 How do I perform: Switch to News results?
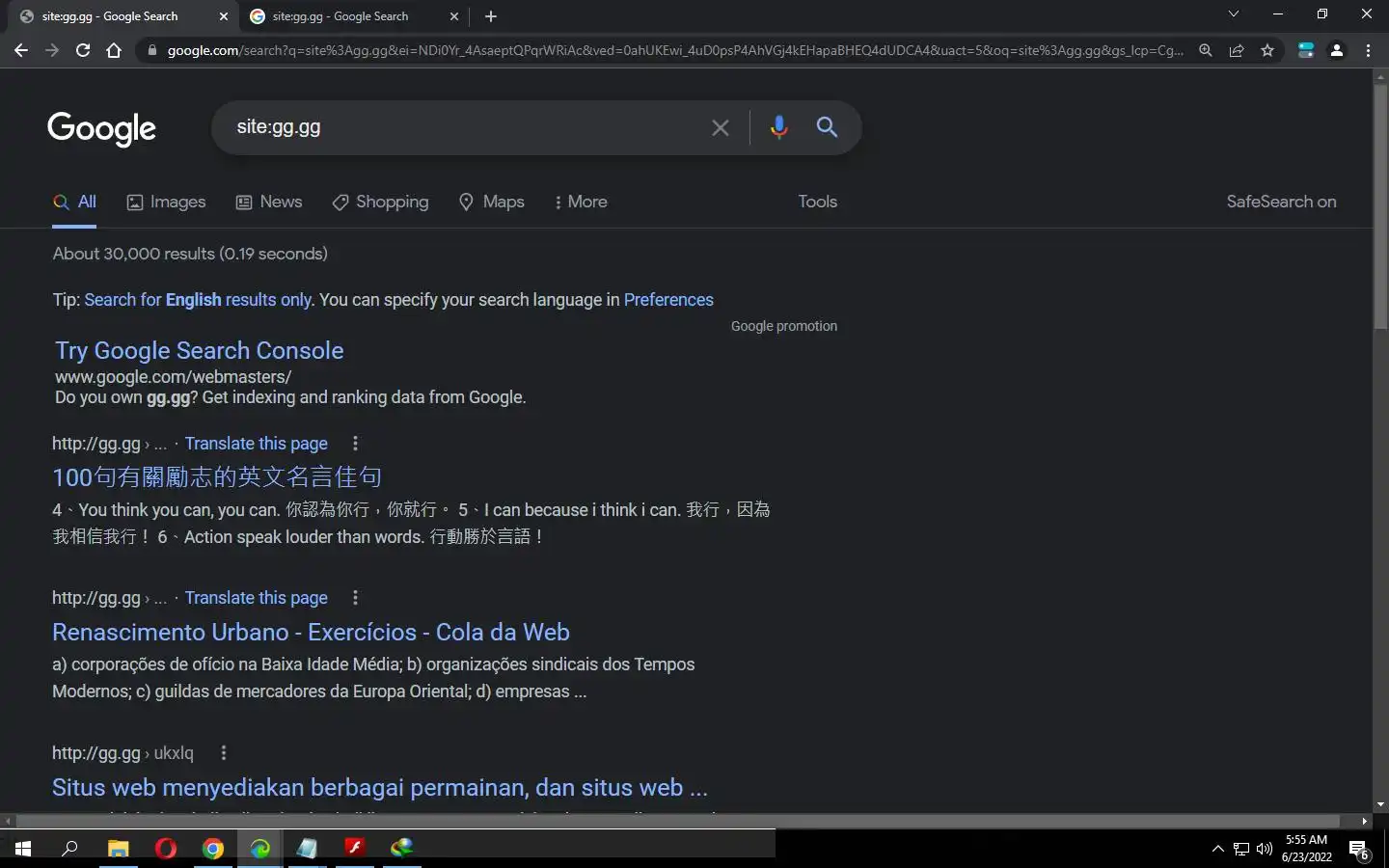[269, 203]
